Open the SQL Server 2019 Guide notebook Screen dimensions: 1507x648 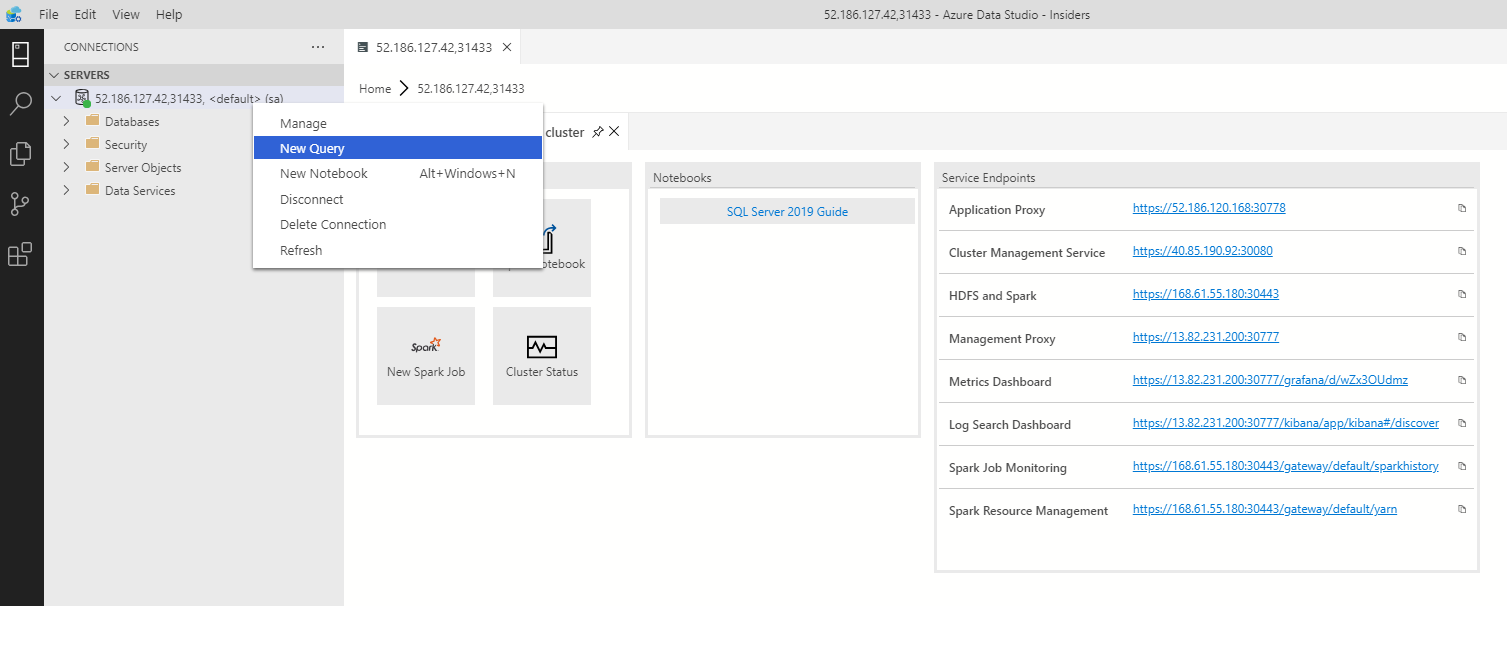(x=786, y=211)
